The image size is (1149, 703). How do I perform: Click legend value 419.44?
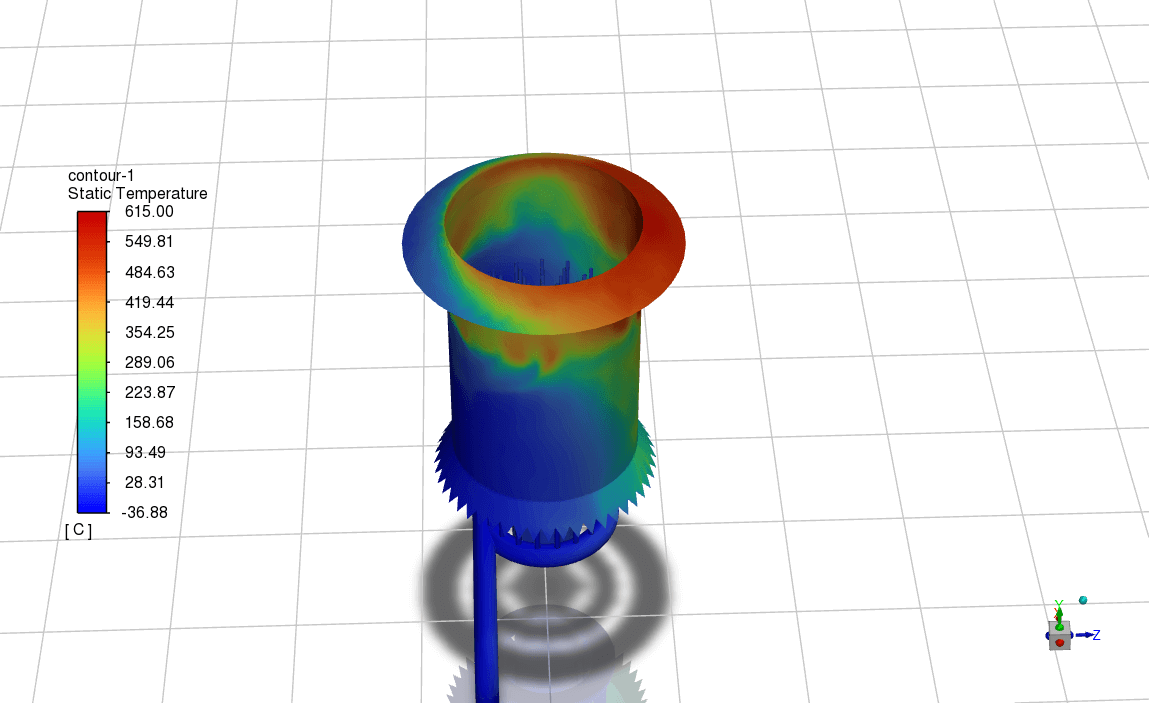pos(149,302)
